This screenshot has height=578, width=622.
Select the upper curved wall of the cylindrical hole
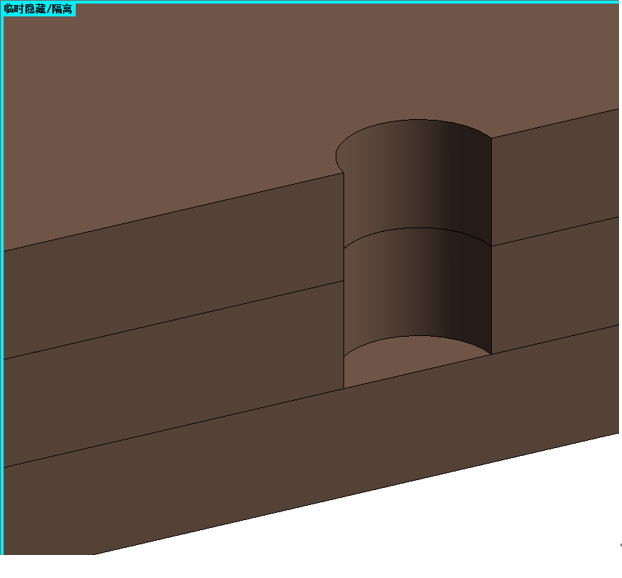click(417, 182)
